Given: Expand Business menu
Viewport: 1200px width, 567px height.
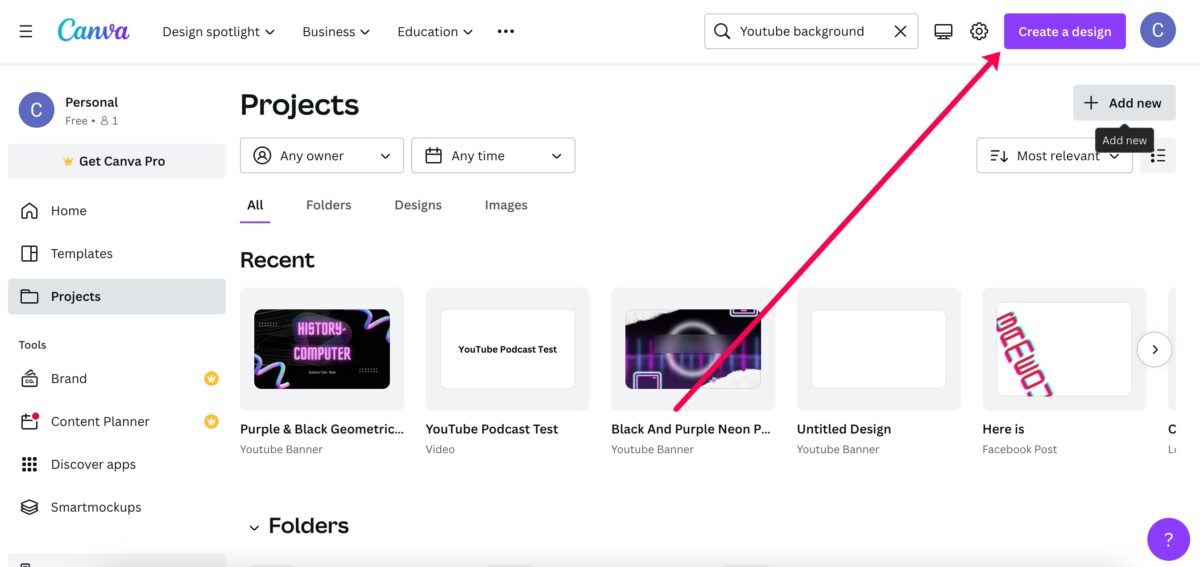Looking at the screenshot, I should tap(336, 32).
